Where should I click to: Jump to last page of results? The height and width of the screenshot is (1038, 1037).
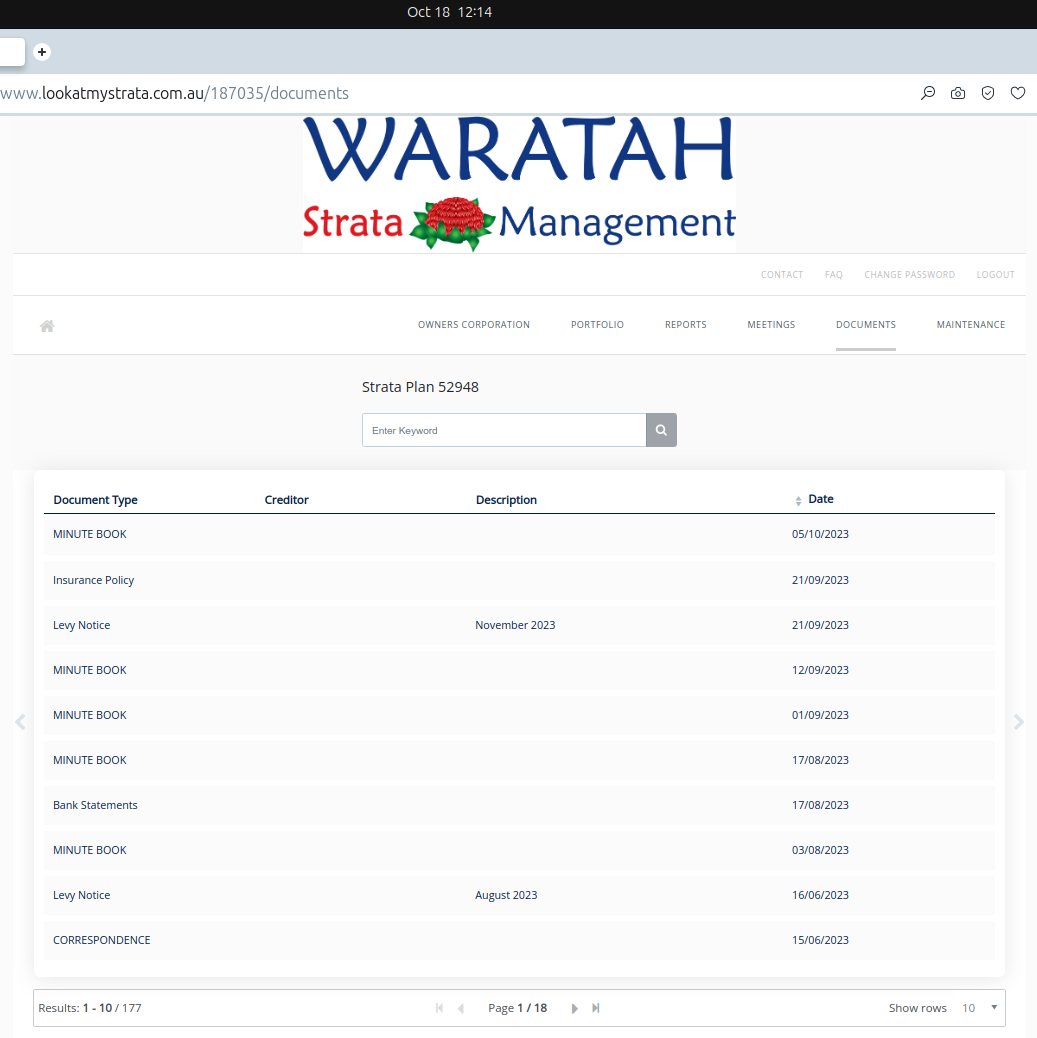coord(596,1008)
